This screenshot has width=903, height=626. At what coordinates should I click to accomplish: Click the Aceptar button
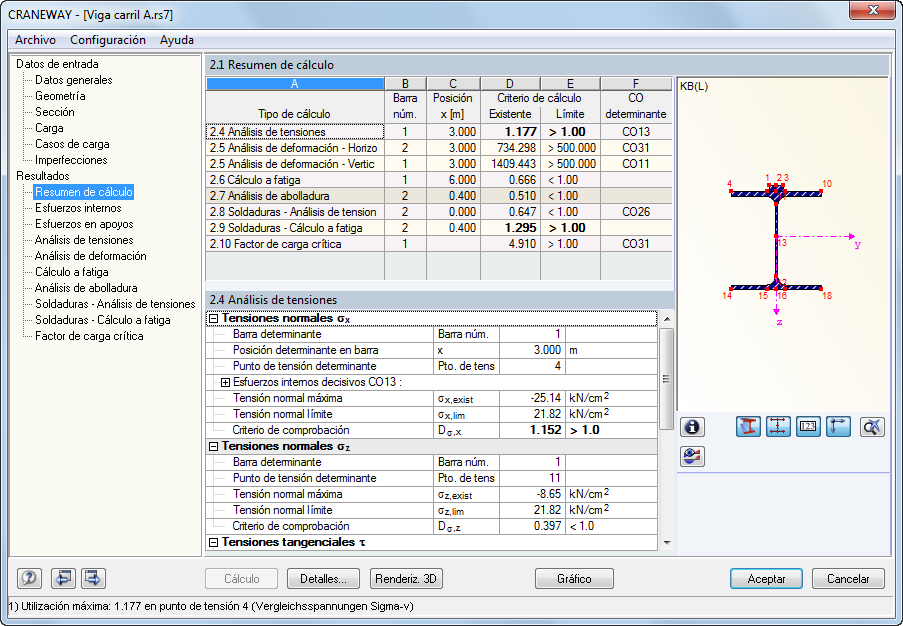[x=766, y=579]
